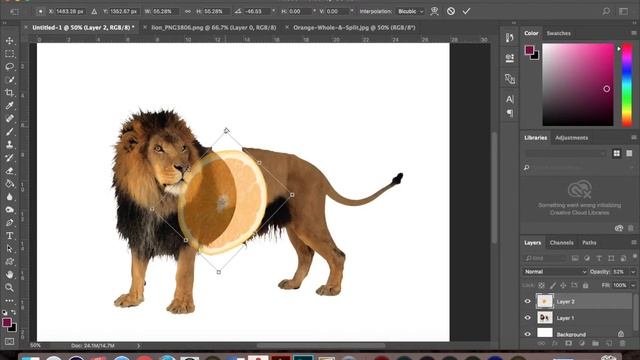Viewport: 640px width, 360px height.
Task: Click the add layer style fx button
Action: [x=555, y=344]
